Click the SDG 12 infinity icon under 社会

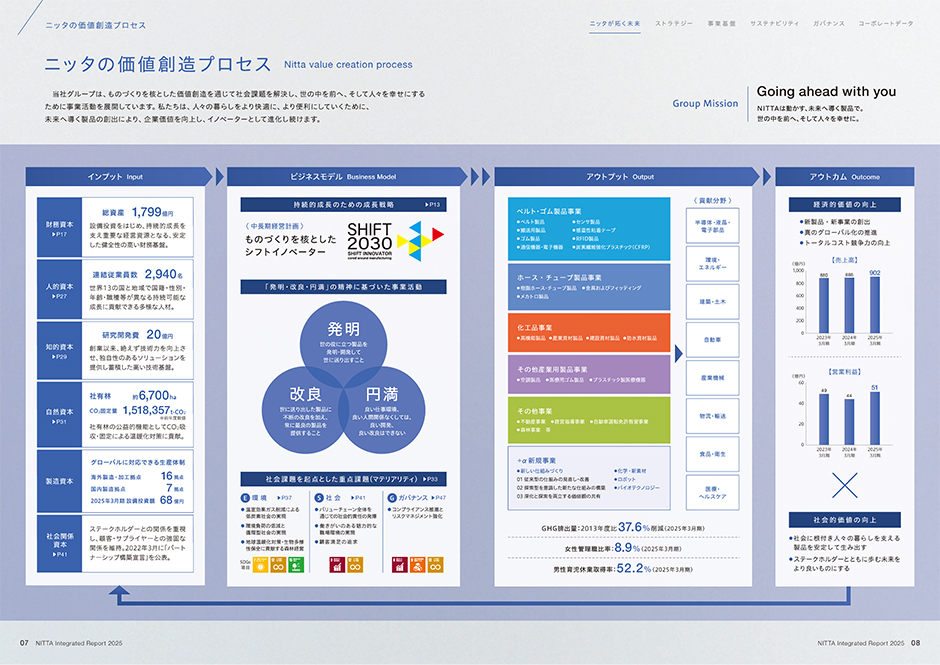(356, 563)
